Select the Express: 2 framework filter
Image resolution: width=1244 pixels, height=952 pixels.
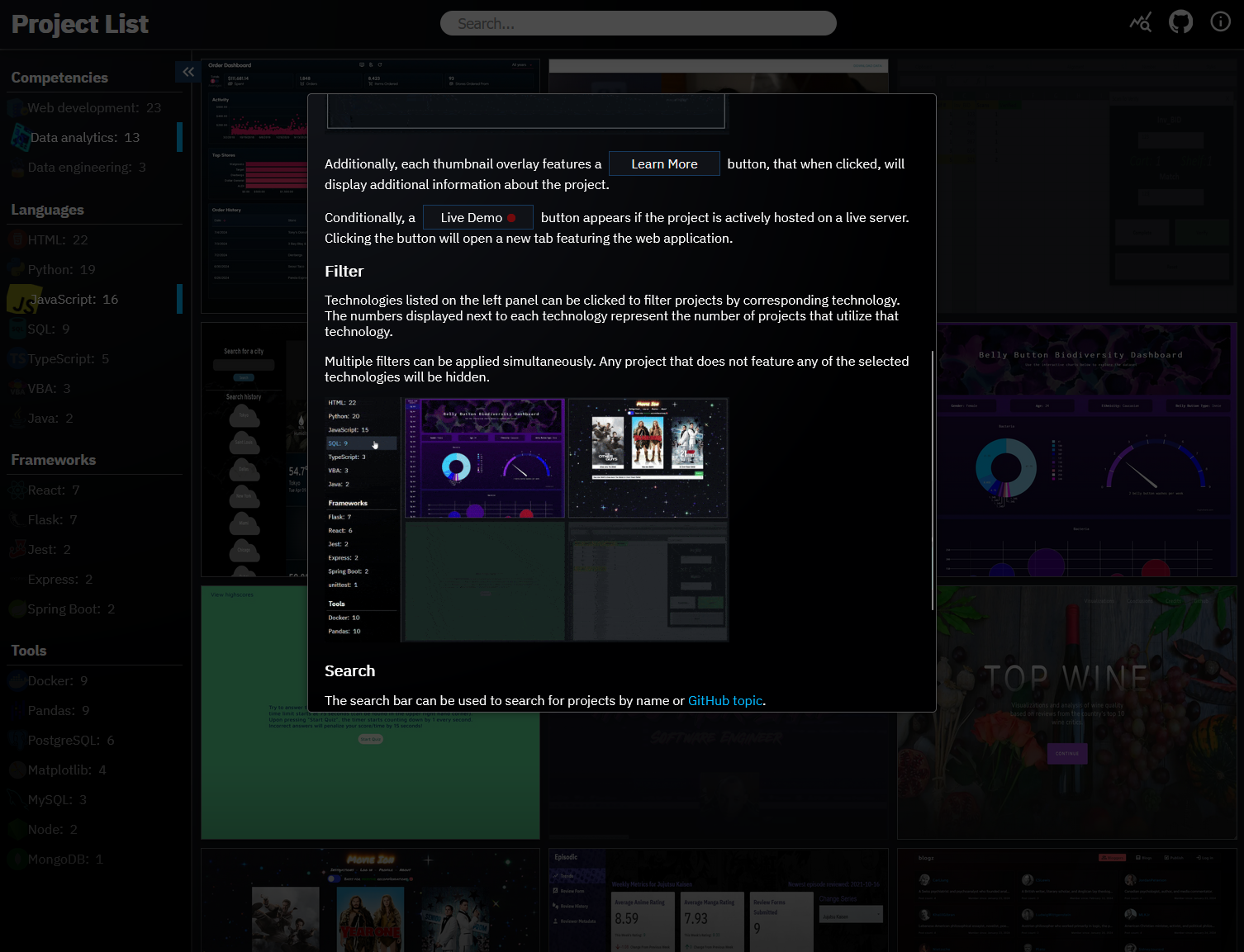(94, 579)
